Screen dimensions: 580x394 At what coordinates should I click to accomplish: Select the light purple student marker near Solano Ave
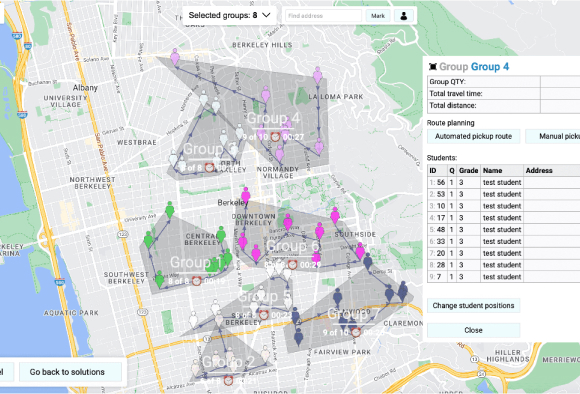click(175, 57)
